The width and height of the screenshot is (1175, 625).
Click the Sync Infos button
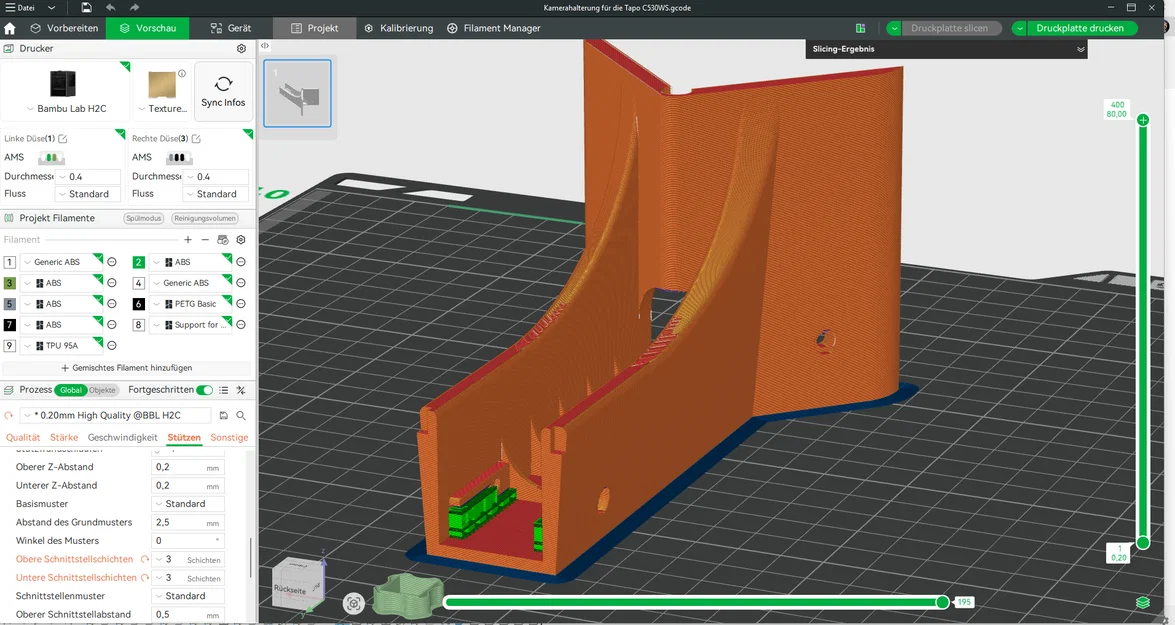tap(223, 91)
